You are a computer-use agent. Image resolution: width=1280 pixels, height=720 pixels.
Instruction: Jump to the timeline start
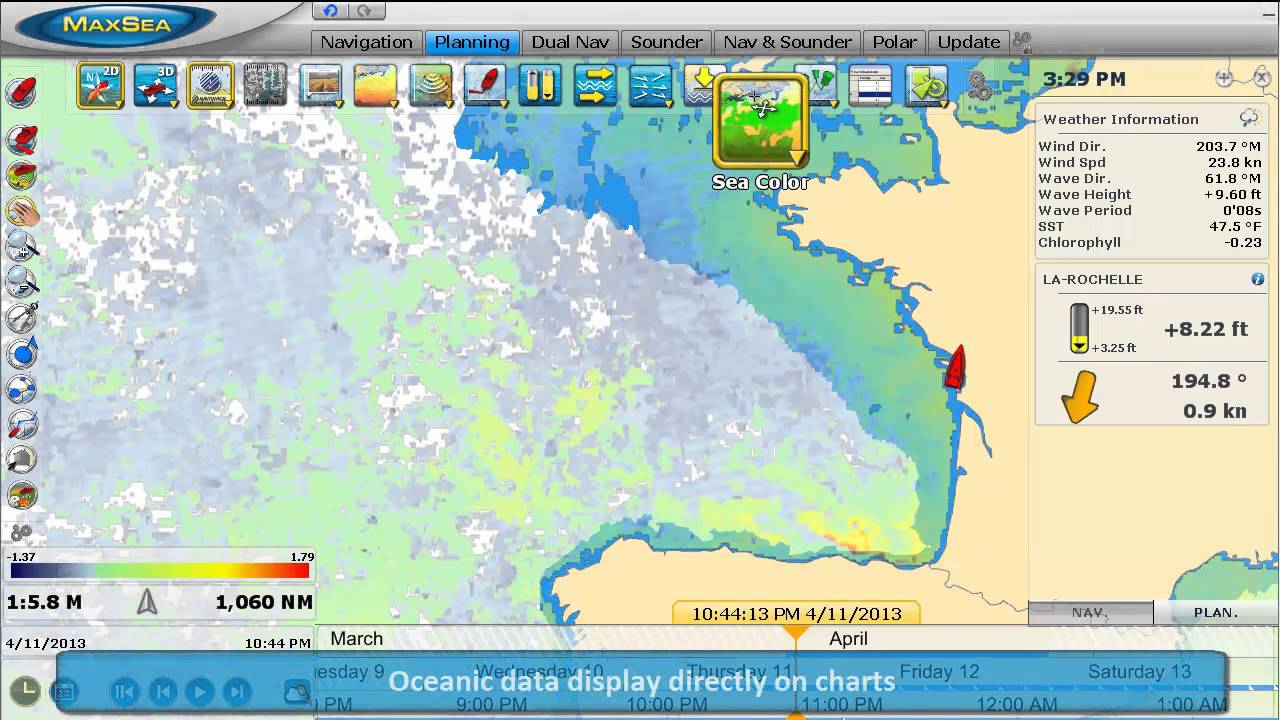[x=124, y=691]
